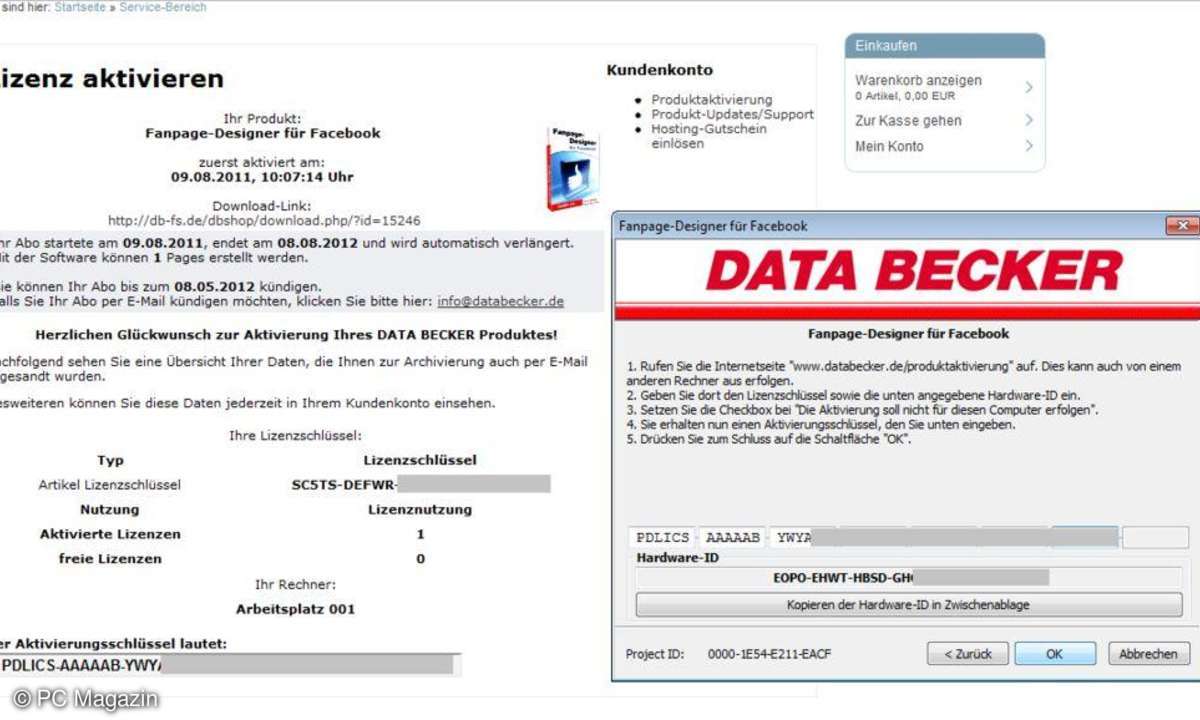Click the Project ID value 0000-1E54-E211-EACF
Viewport: 1200px width, 720px height.
tap(769, 654)
